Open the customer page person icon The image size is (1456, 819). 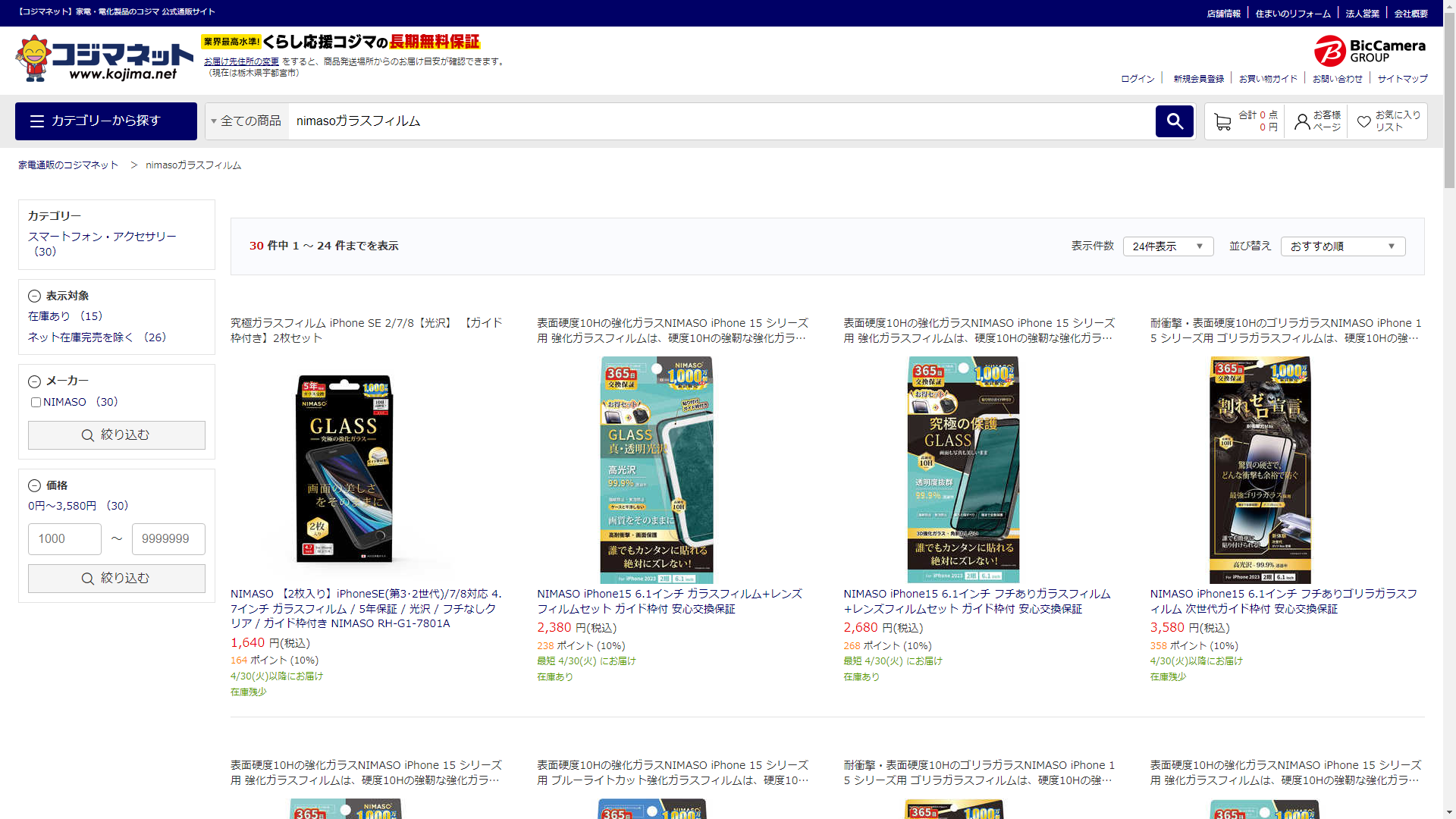pos(1302,121)
